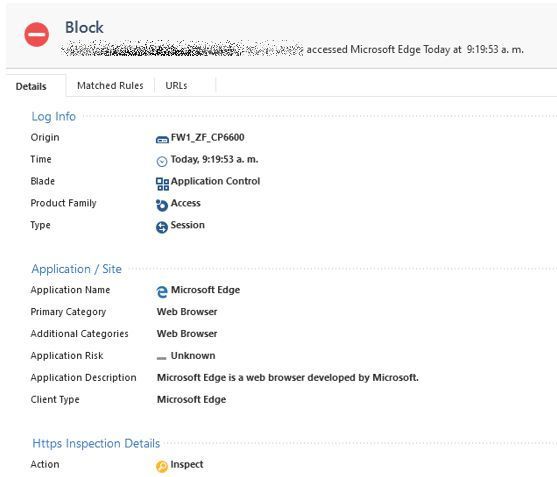Click the Application / Site section header
The image size is (557, 477).
pyautogui.click(x=76, y=269)
